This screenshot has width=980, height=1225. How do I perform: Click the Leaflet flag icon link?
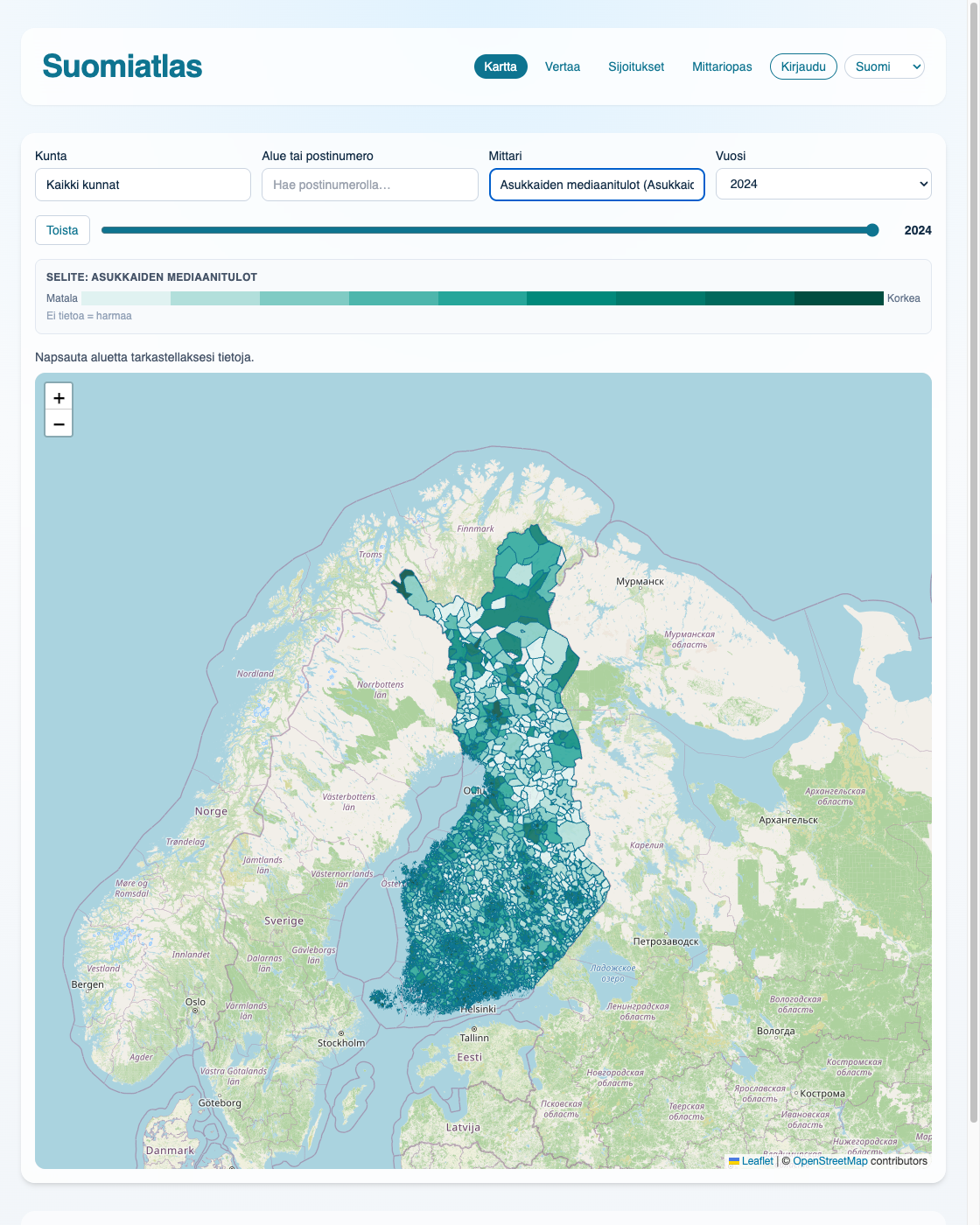[x=751, y=1161]
